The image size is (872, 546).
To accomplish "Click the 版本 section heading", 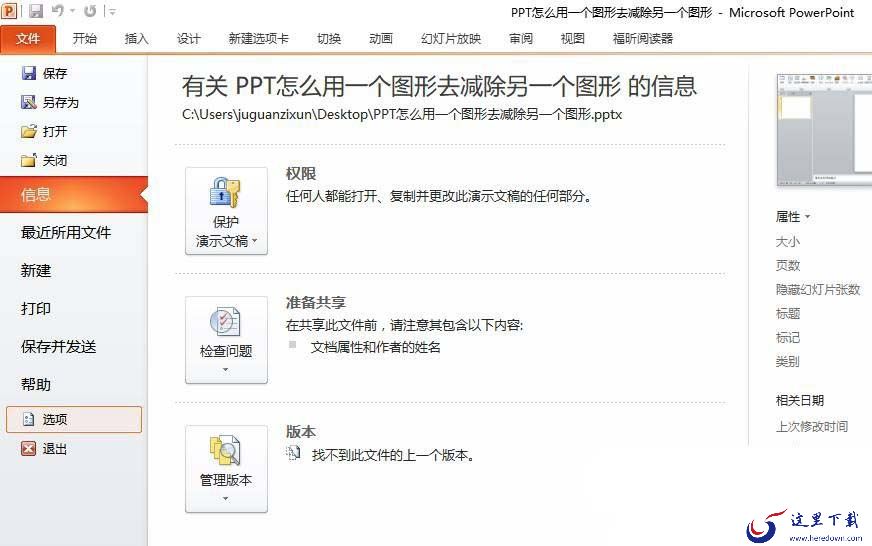I will 301,431.
